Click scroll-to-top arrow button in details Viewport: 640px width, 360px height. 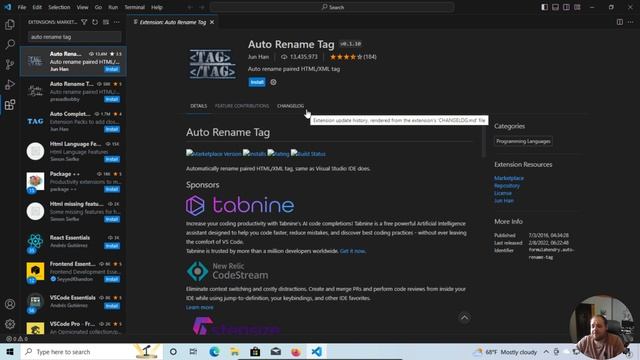pos(464,318)
